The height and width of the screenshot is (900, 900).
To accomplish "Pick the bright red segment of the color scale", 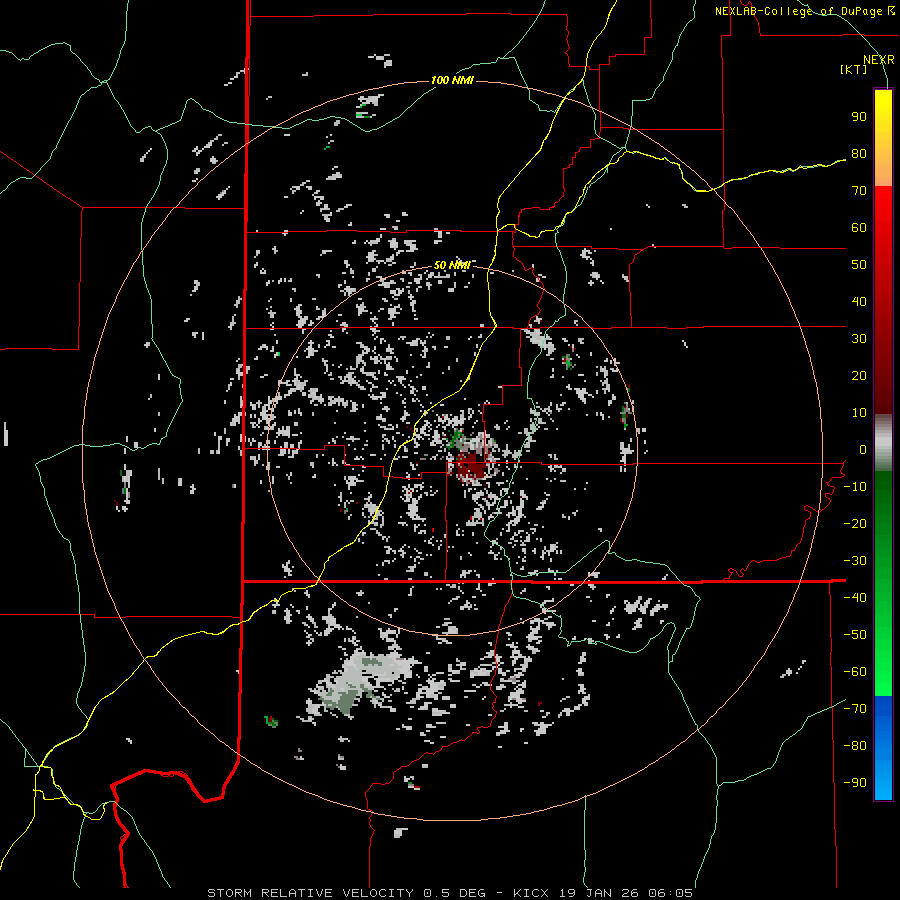I will [x=883, y=210].
